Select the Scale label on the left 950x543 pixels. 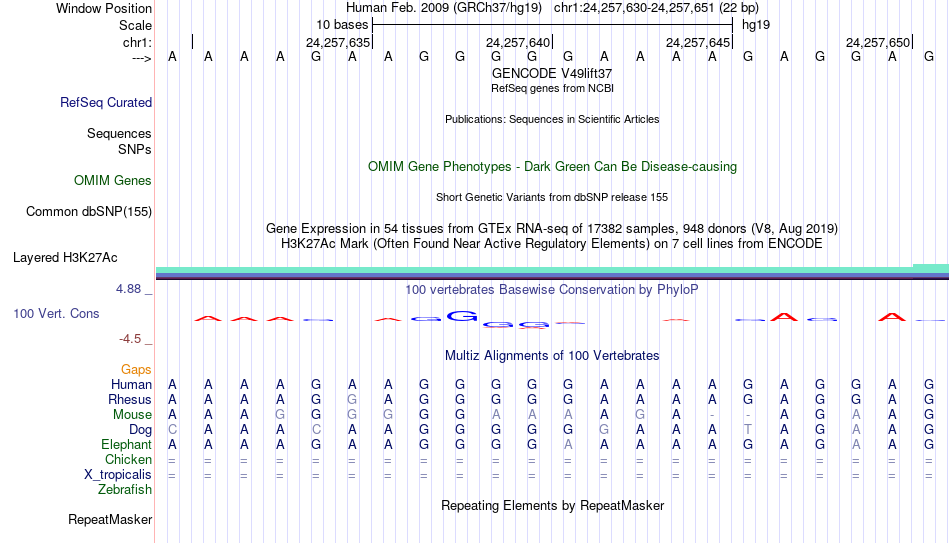[x=135, y=25]
